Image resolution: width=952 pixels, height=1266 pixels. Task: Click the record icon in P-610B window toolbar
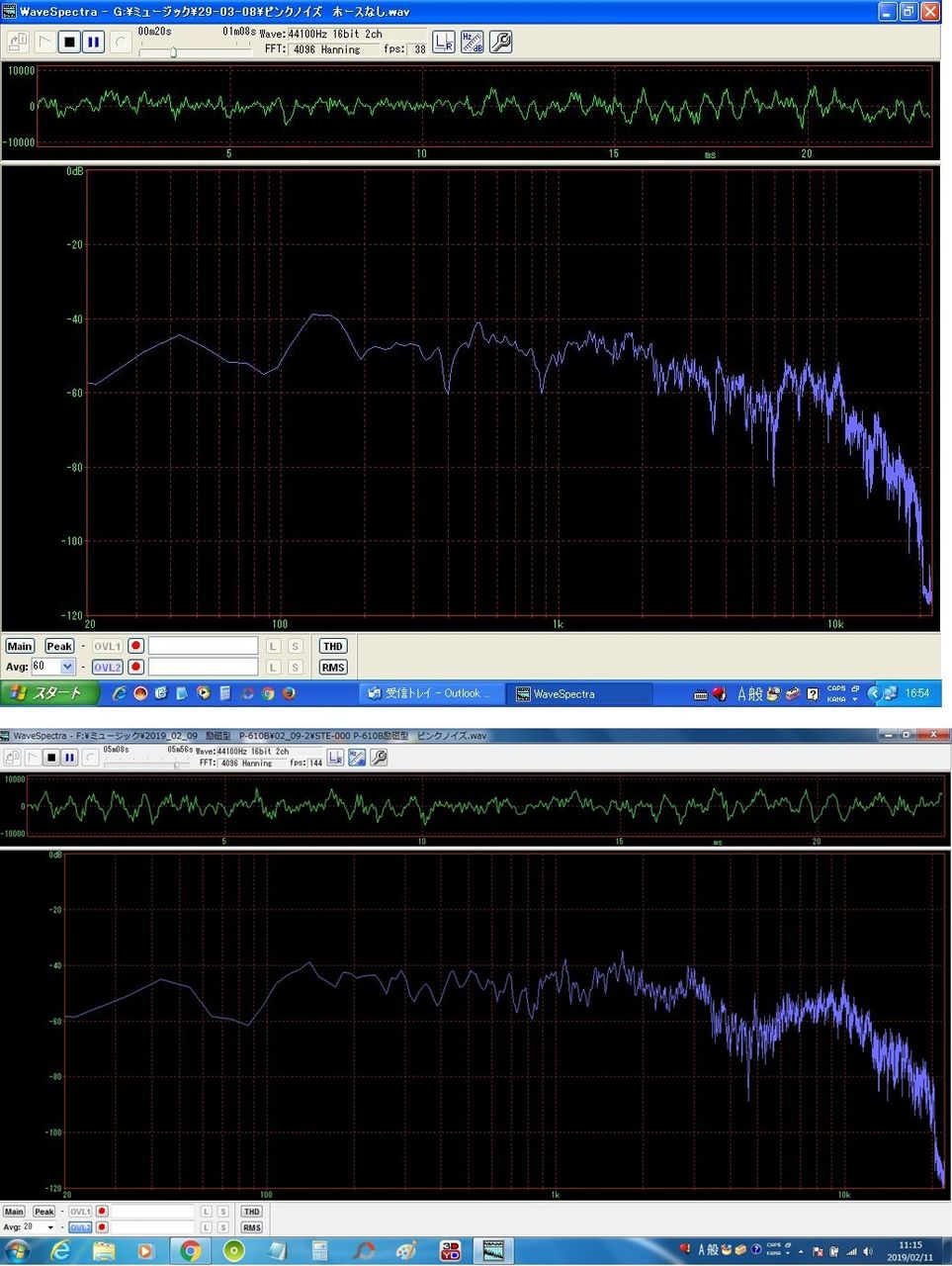pyautogui.click(x=90, y=758)
